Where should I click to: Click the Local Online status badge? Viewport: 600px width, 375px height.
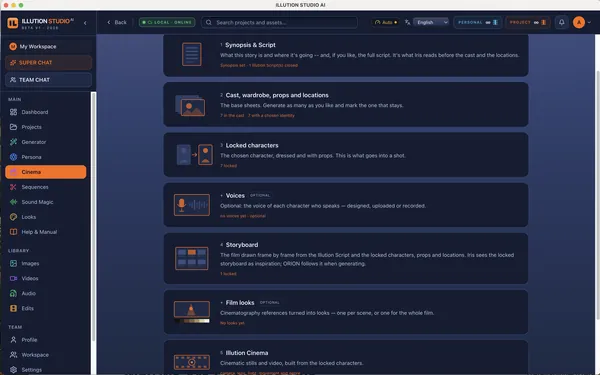pyautogui.click(x=167, y=23)
